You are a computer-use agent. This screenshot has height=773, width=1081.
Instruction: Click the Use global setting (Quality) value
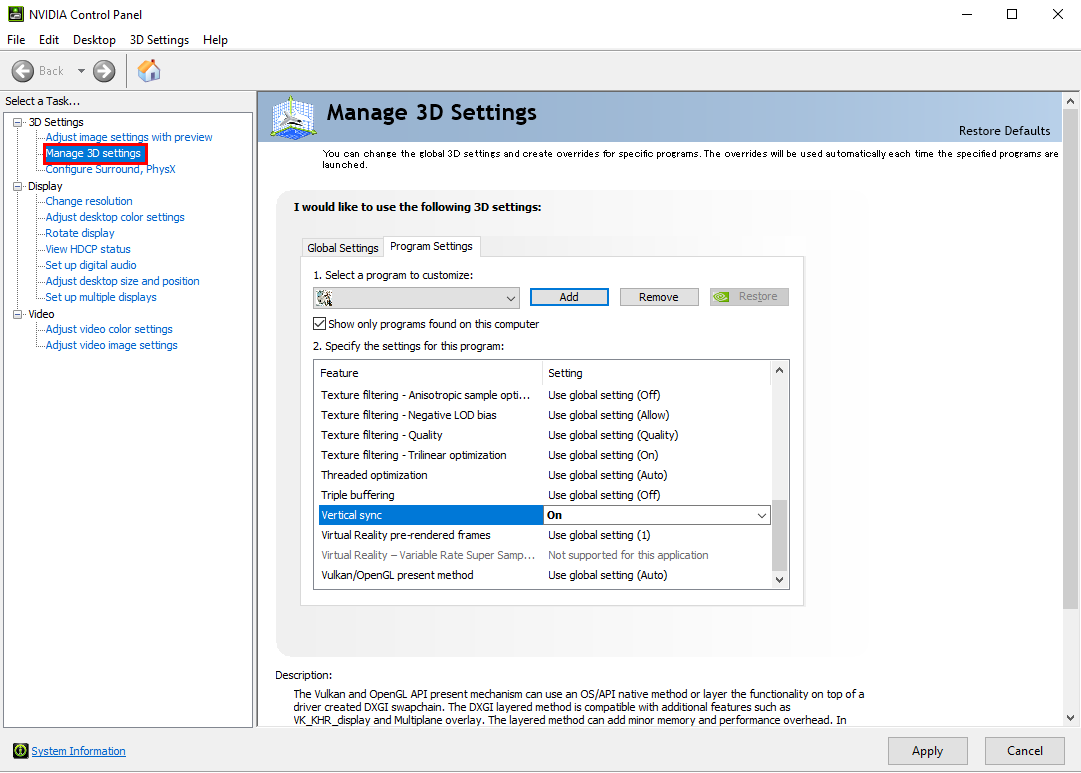tap(613, 435)
